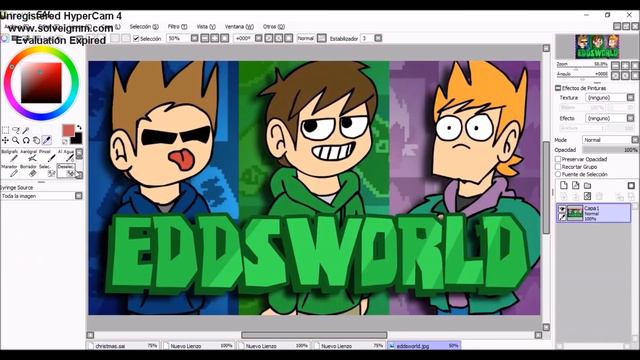Toggle the Selección checkbox in toolbar
640x360 pixels.
[x=136, y=39]
